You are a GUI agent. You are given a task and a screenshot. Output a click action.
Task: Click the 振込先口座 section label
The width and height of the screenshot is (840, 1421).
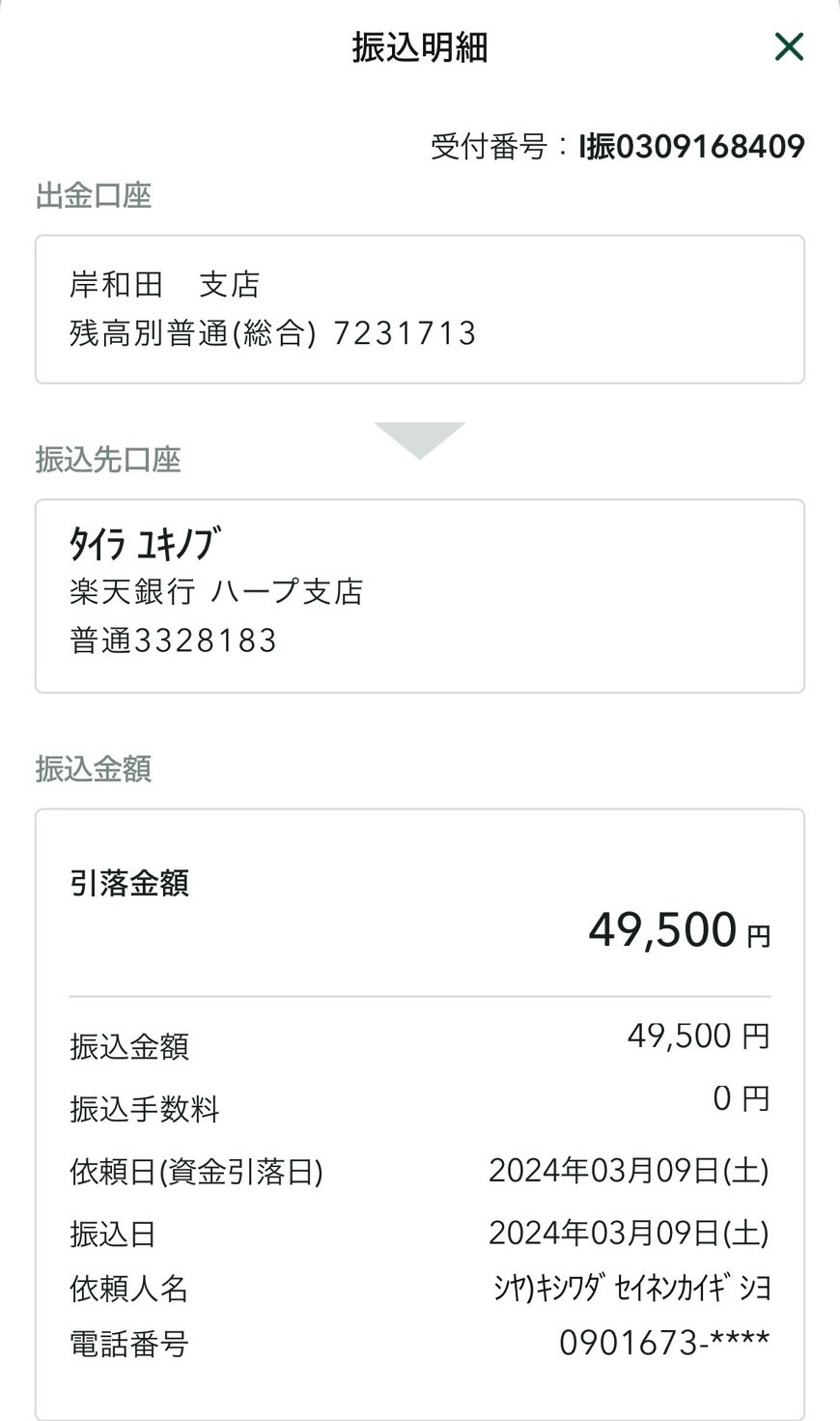point(108,460)
